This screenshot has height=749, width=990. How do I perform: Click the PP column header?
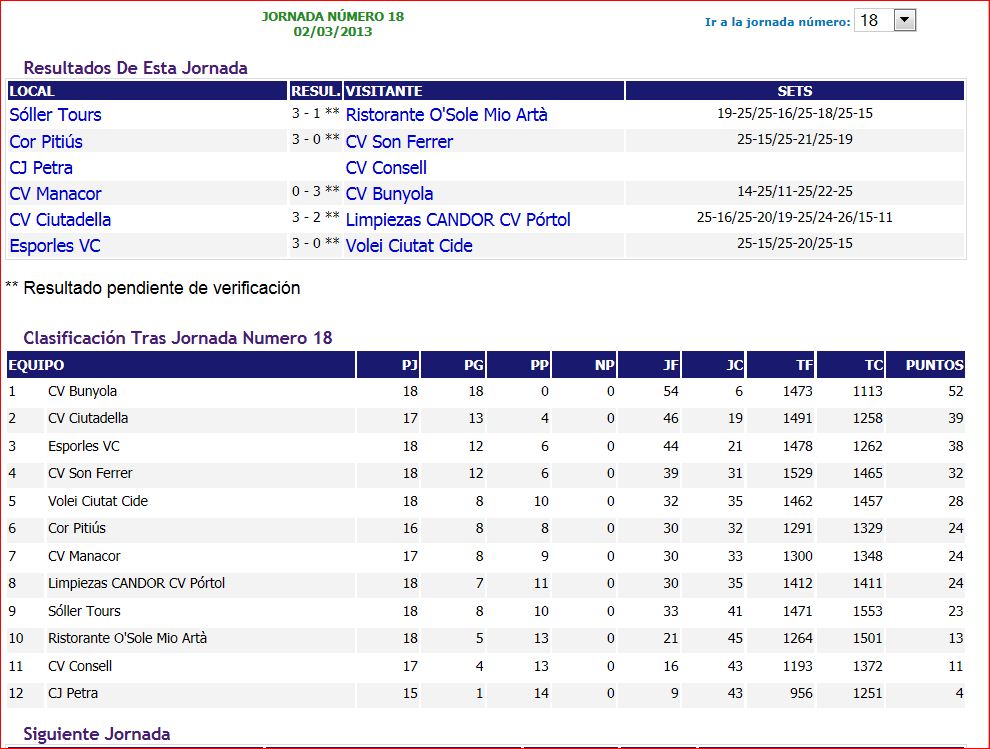[x=519, y=365]
